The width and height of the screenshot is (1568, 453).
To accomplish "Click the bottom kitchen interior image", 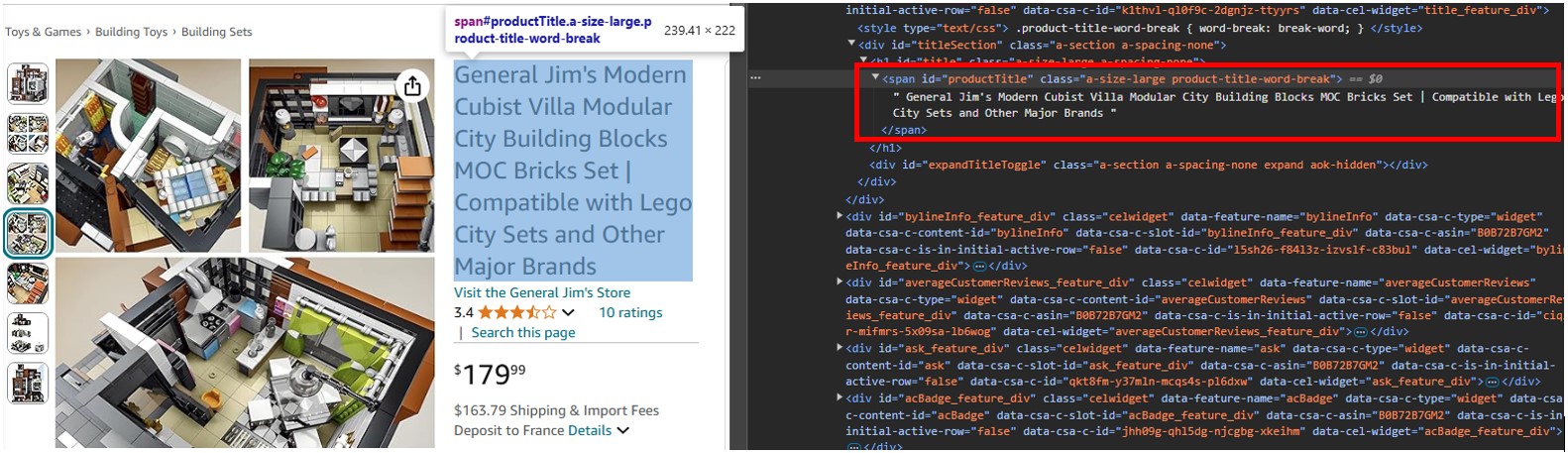I will [245, 353].
